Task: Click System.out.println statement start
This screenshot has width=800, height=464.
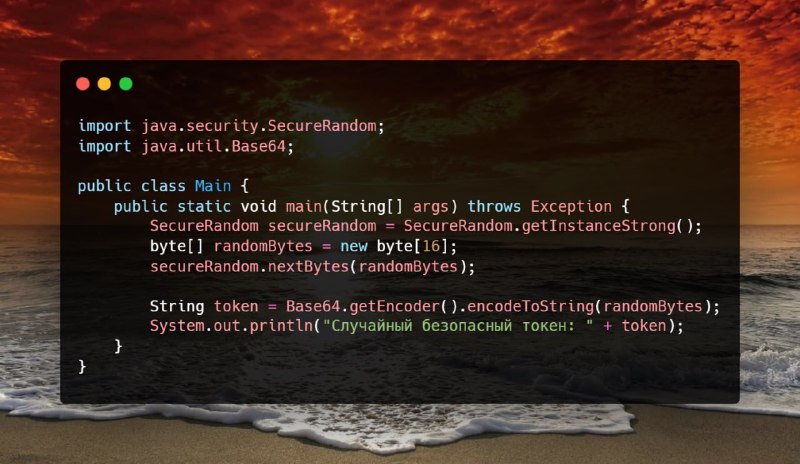Action: click(231, 326)
